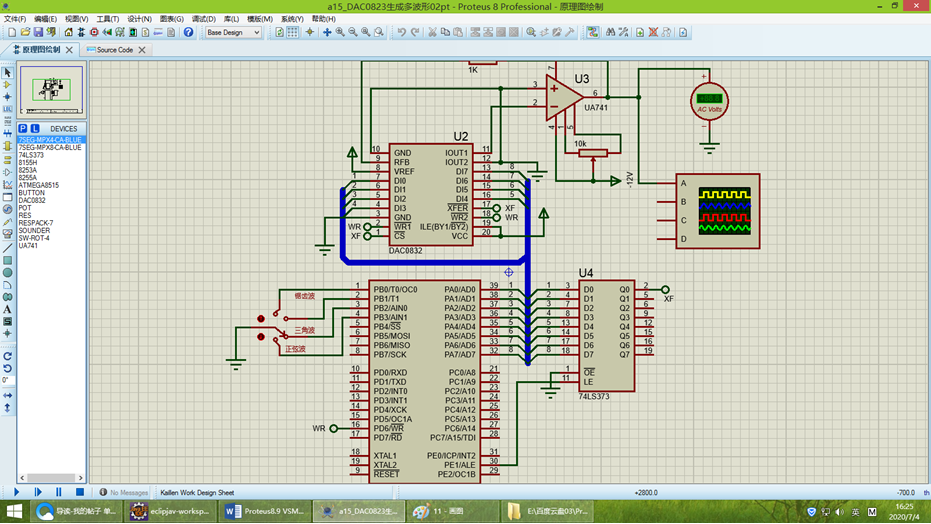Open the 调试(D) menu
931x524 pixels.
click(203, 19)
